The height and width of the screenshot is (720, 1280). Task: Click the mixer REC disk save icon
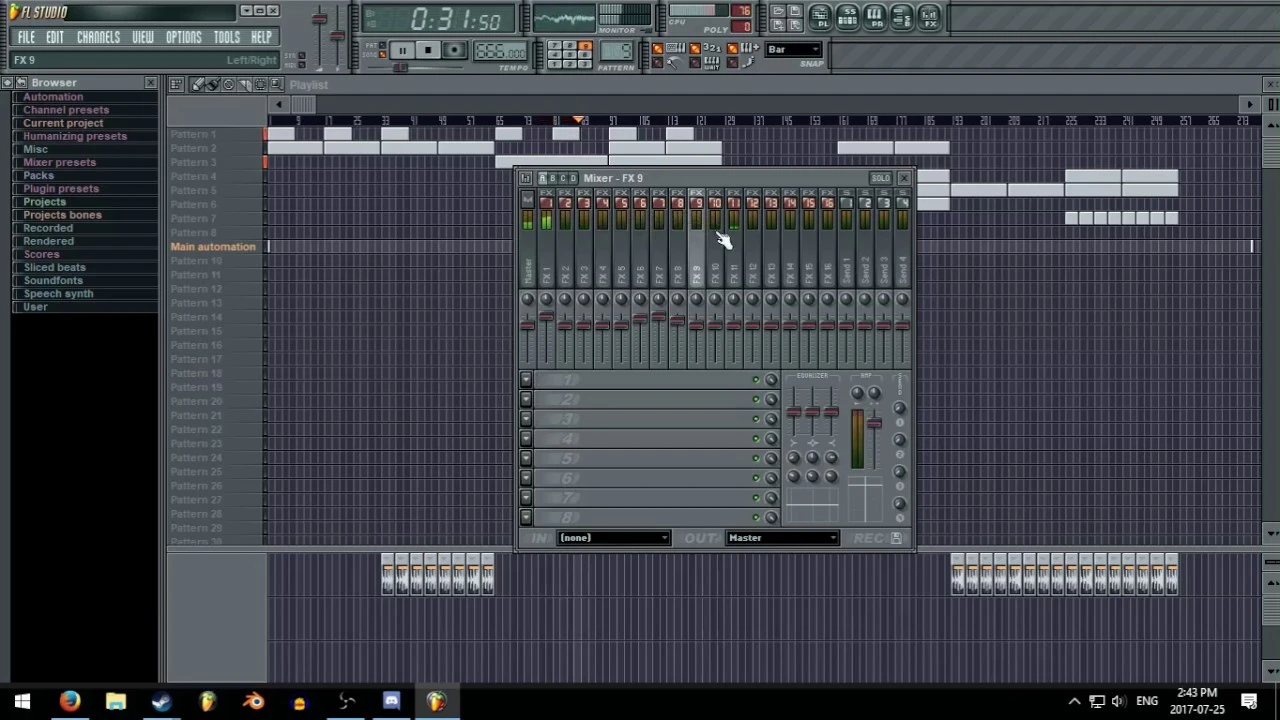pos(896,538)
